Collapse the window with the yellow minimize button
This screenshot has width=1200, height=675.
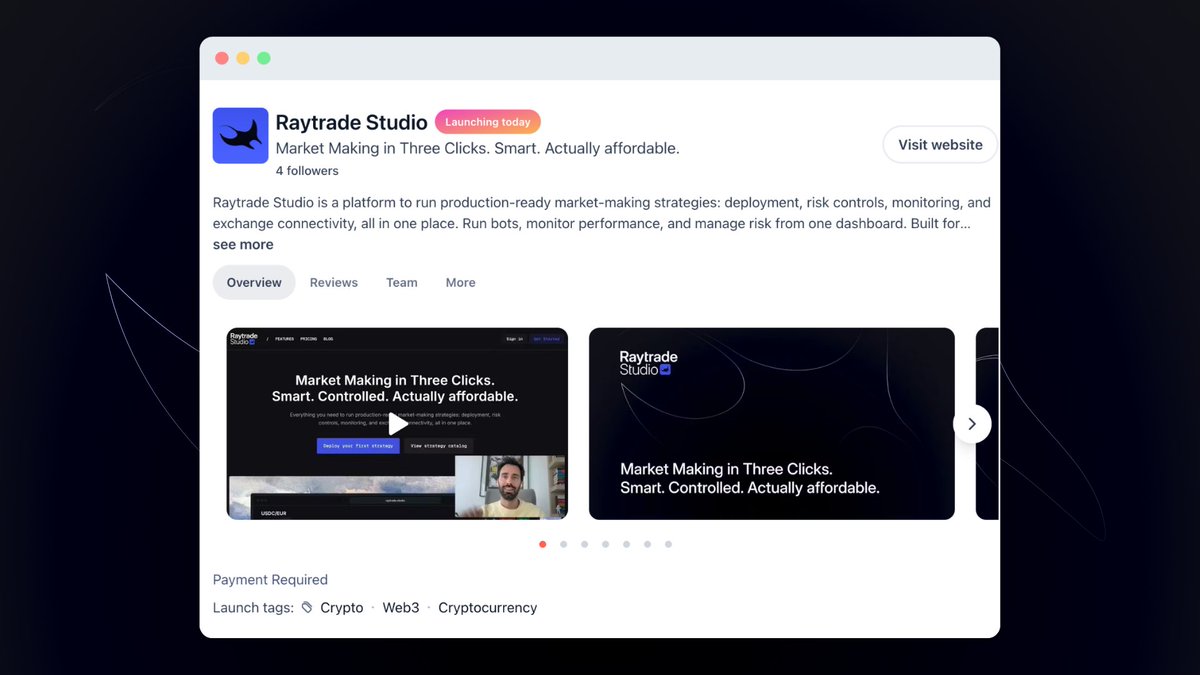tap(242, 58)
